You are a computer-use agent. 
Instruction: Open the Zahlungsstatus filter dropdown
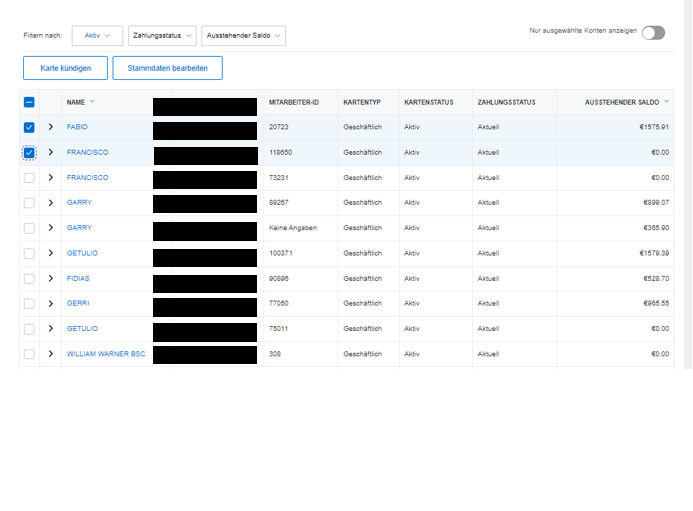(x=162, y=36)
